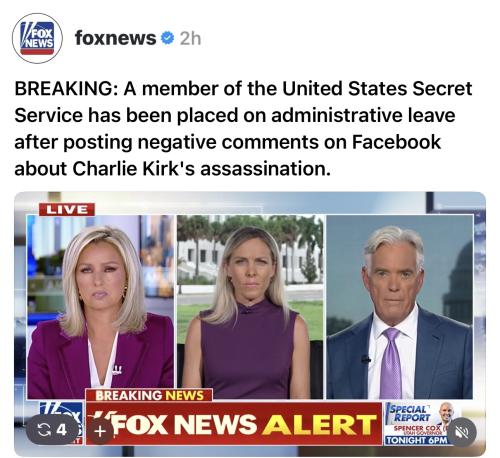Screen dimensions: 500x458
Task: Open the Fox News profile avatar
Action: coord(37,38)
